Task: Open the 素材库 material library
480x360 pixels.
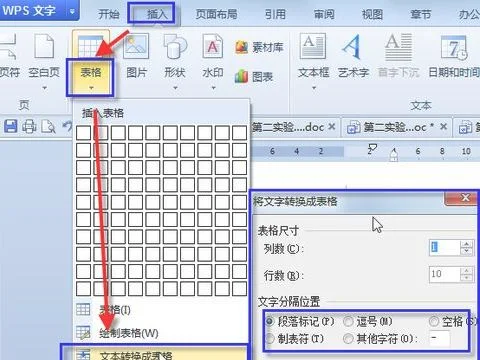Action: tap(259, 47)
